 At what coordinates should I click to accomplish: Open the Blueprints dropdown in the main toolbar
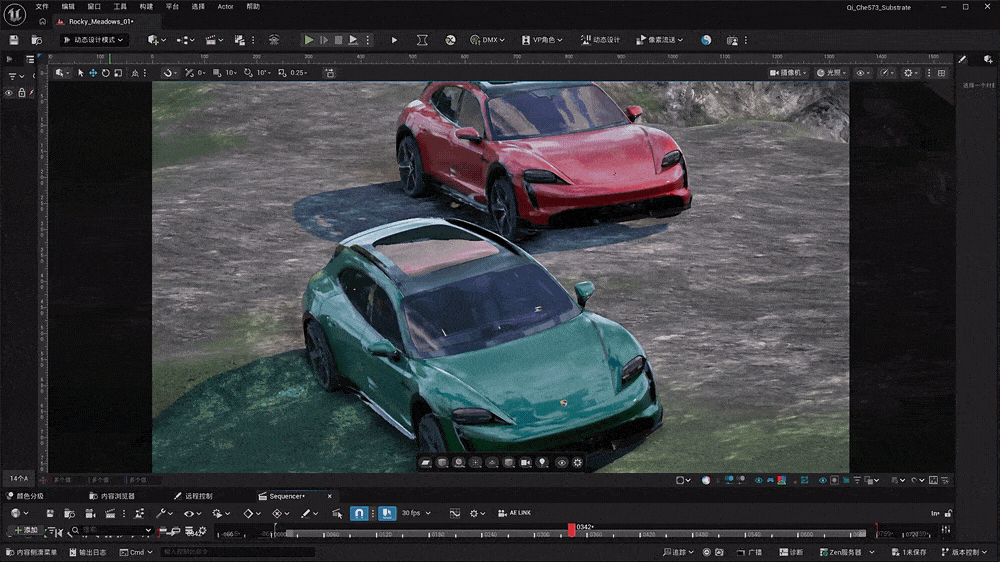click(185, 40)
